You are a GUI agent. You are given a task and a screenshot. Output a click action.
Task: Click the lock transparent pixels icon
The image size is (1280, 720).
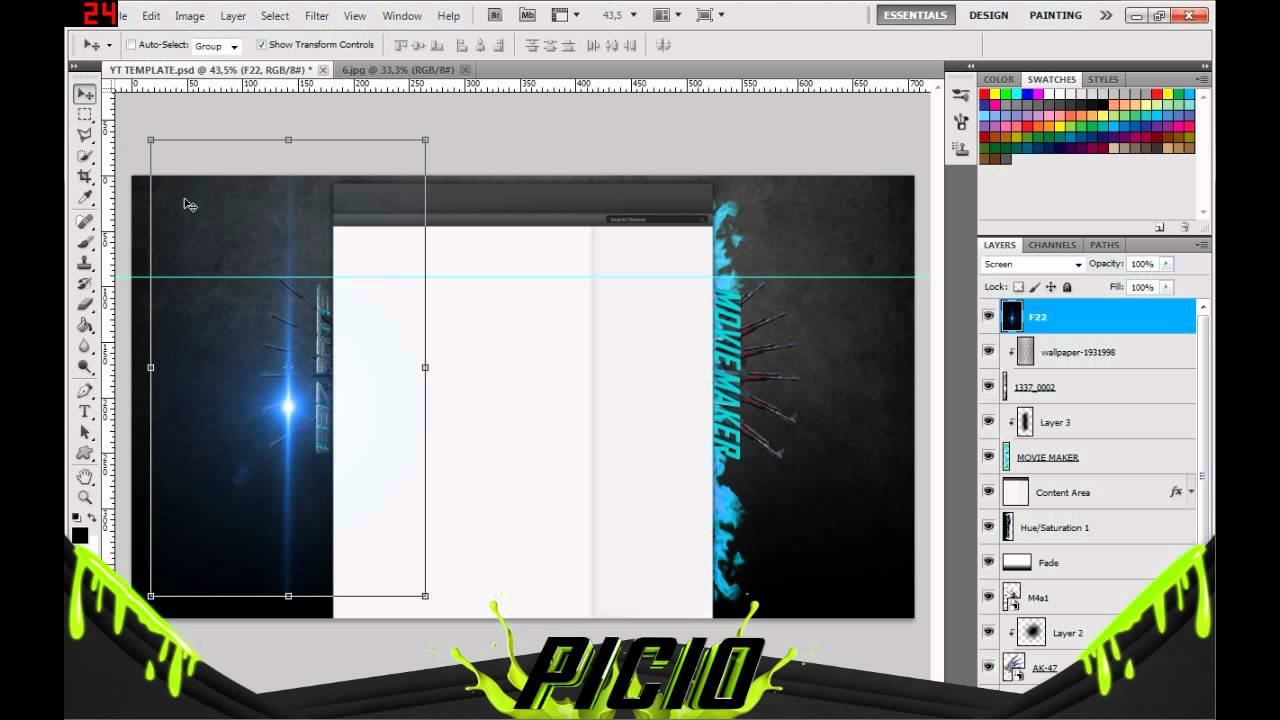(x=1018, y=287)
